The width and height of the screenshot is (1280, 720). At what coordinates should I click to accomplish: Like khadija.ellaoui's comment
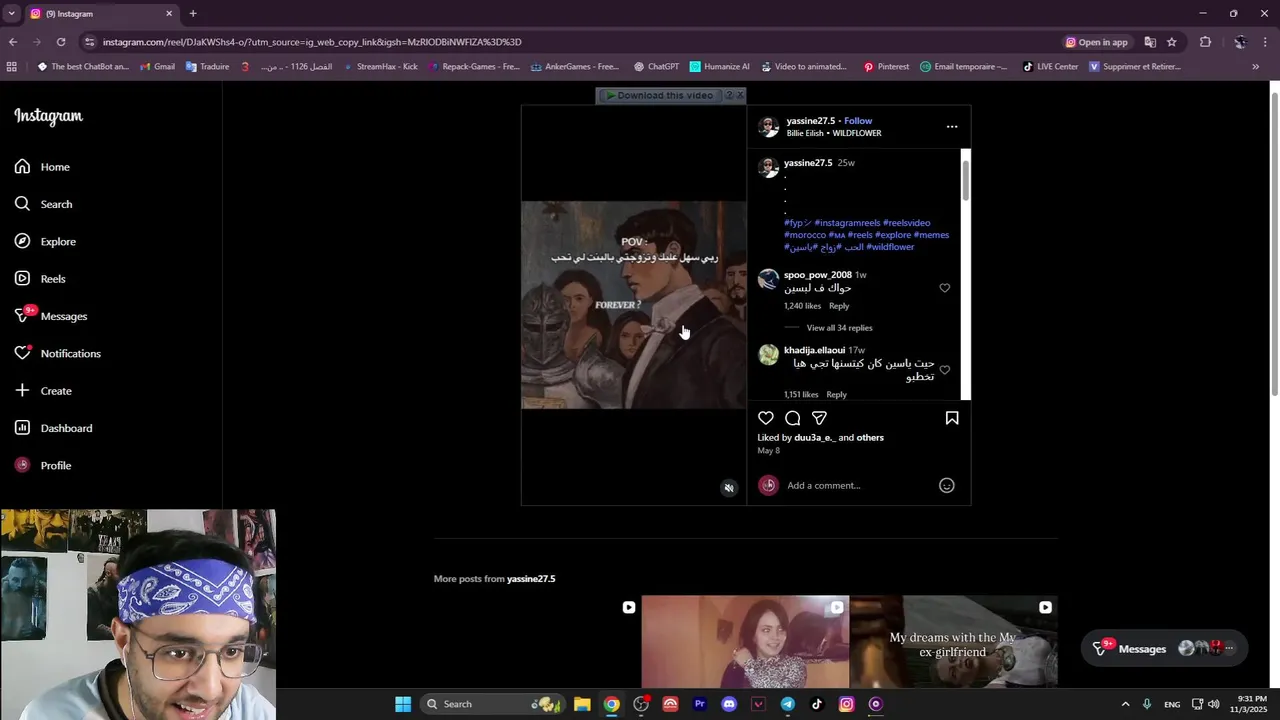(x=945, y=370)
